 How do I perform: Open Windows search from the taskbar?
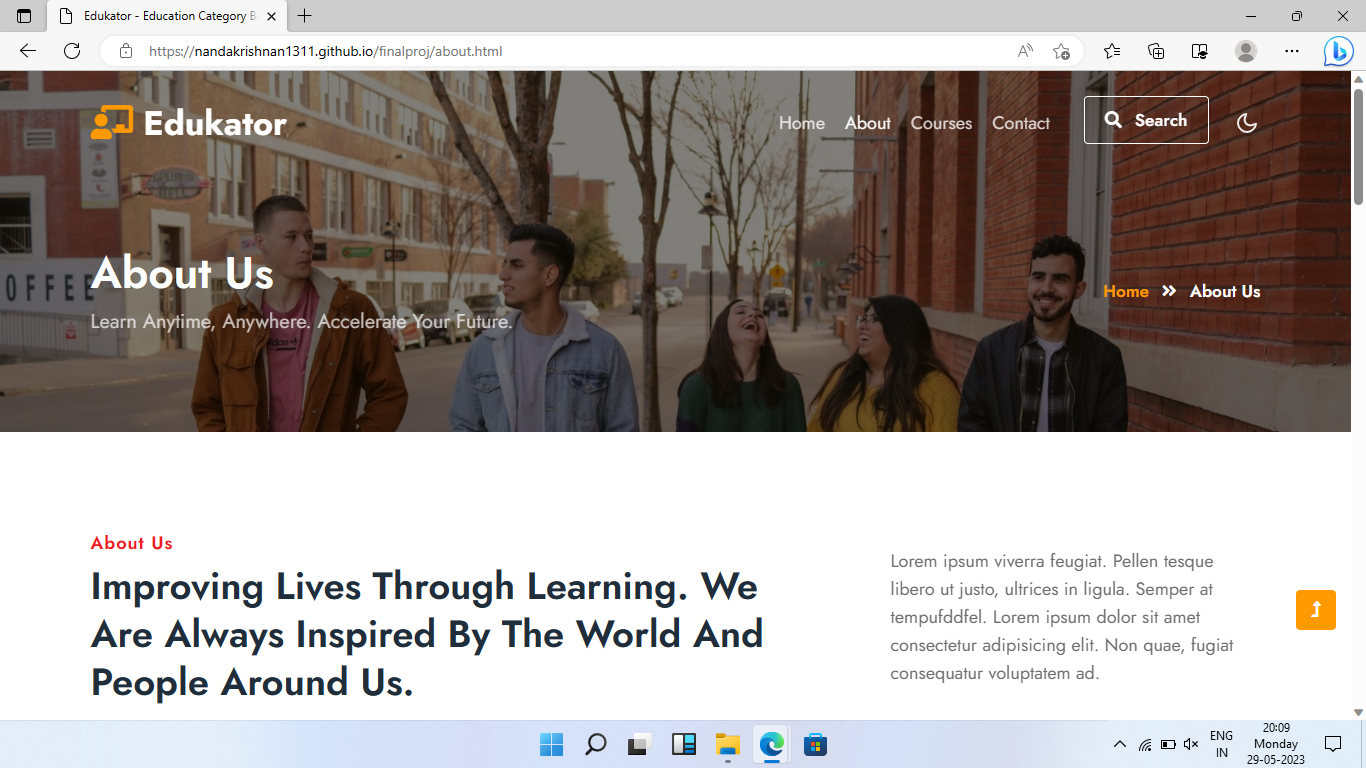pos(595,744)
